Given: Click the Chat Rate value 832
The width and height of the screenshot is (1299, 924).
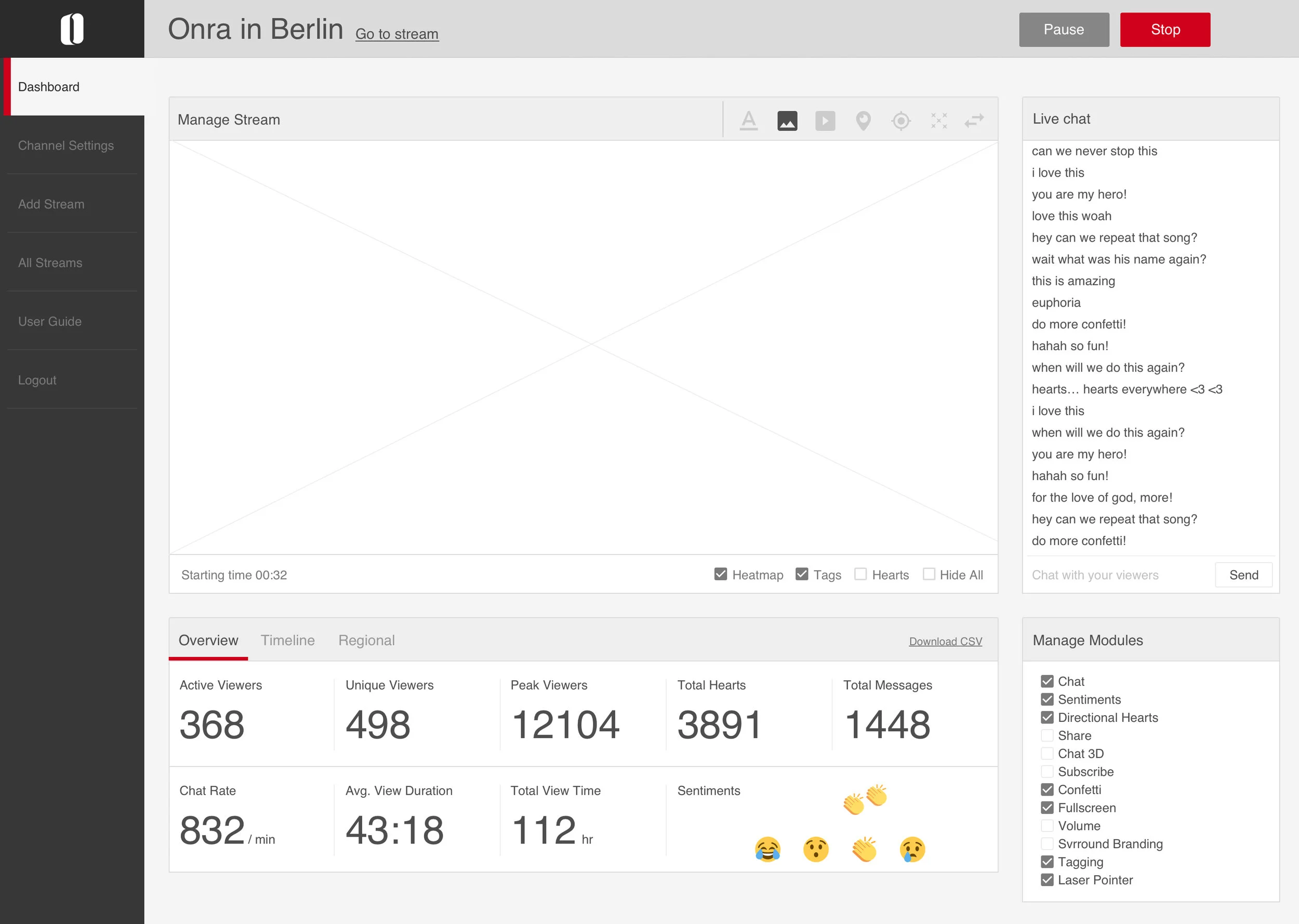Looking at the screenshot, I should point(211,829).
